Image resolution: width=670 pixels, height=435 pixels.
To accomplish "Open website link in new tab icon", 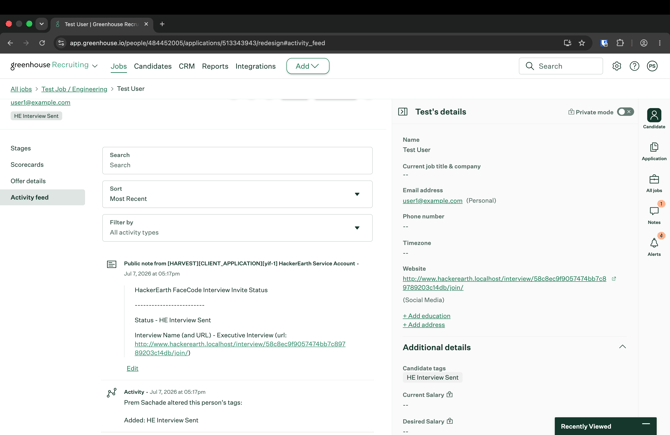I will 614,279.
